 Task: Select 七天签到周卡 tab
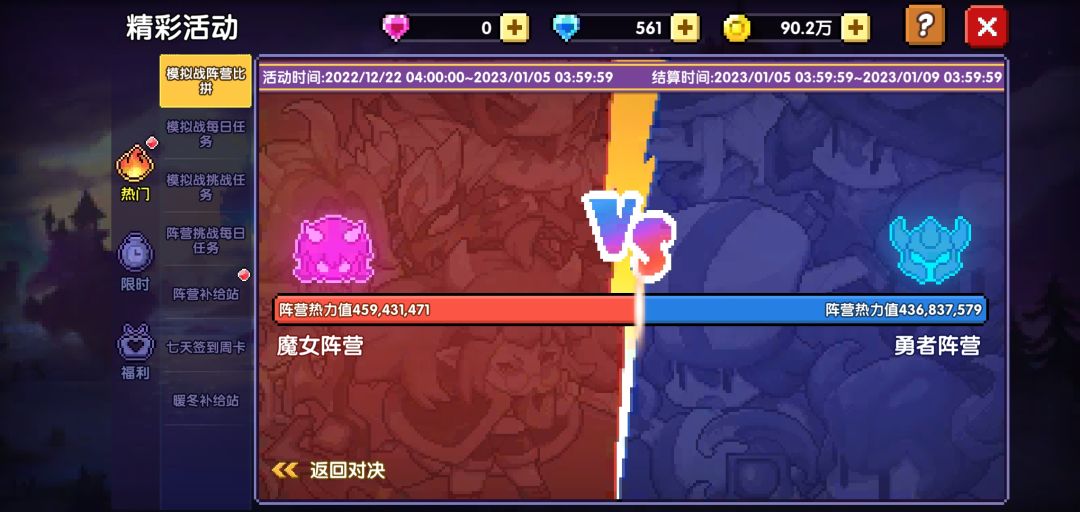click(205, 347)
